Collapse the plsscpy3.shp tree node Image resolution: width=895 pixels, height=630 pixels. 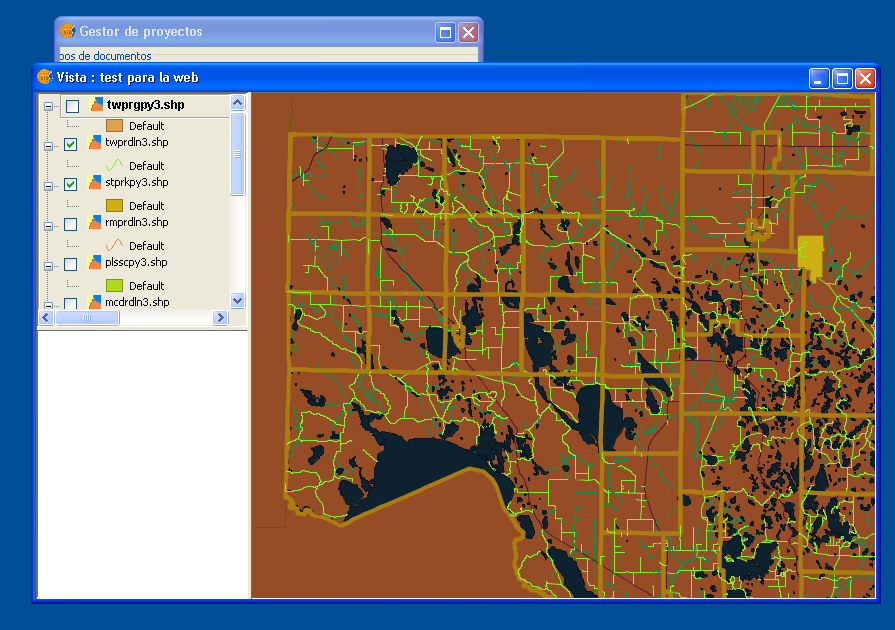pyautogui.click(x=48, y=266)
